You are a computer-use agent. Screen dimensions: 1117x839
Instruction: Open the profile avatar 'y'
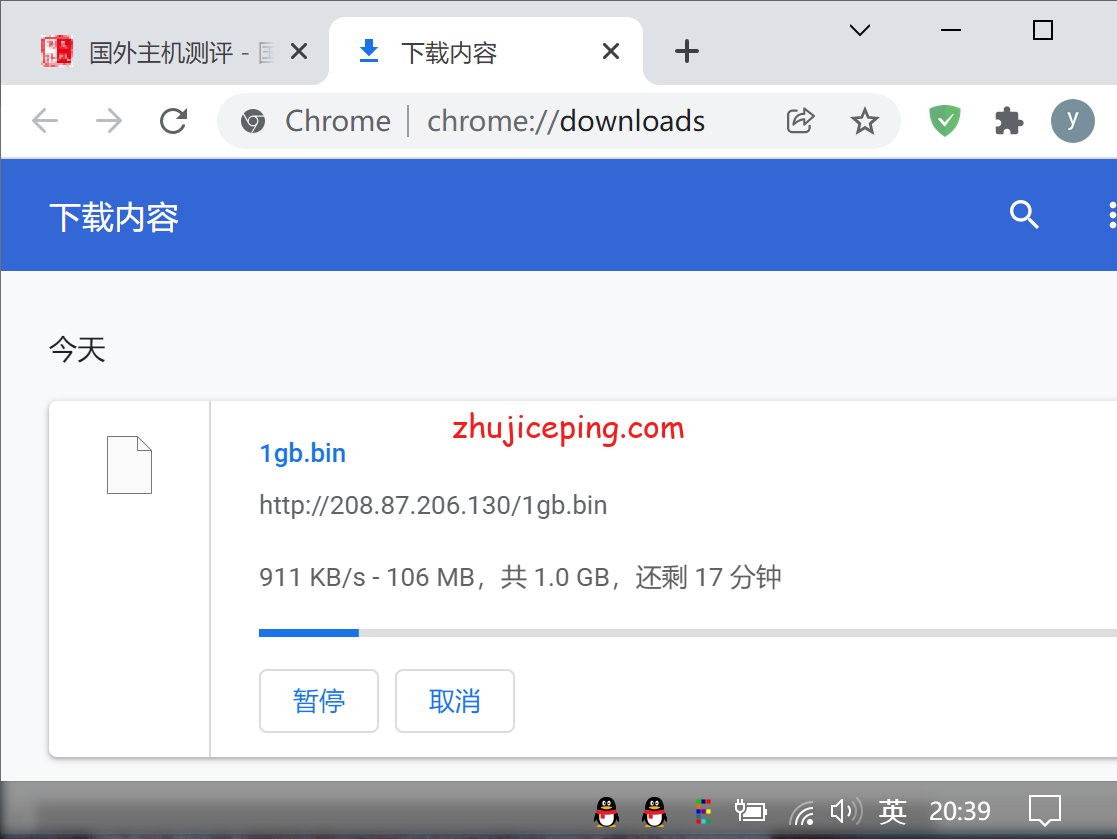[1072, 121]
